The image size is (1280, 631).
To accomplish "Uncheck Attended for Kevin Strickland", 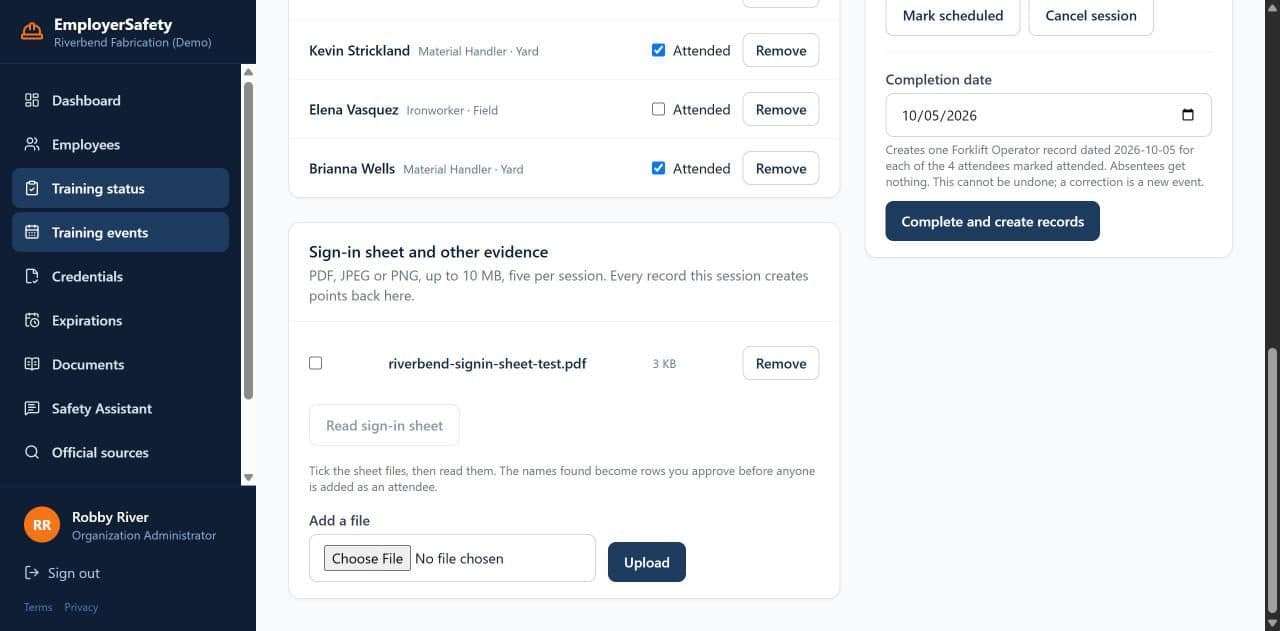I will point(658,50).
